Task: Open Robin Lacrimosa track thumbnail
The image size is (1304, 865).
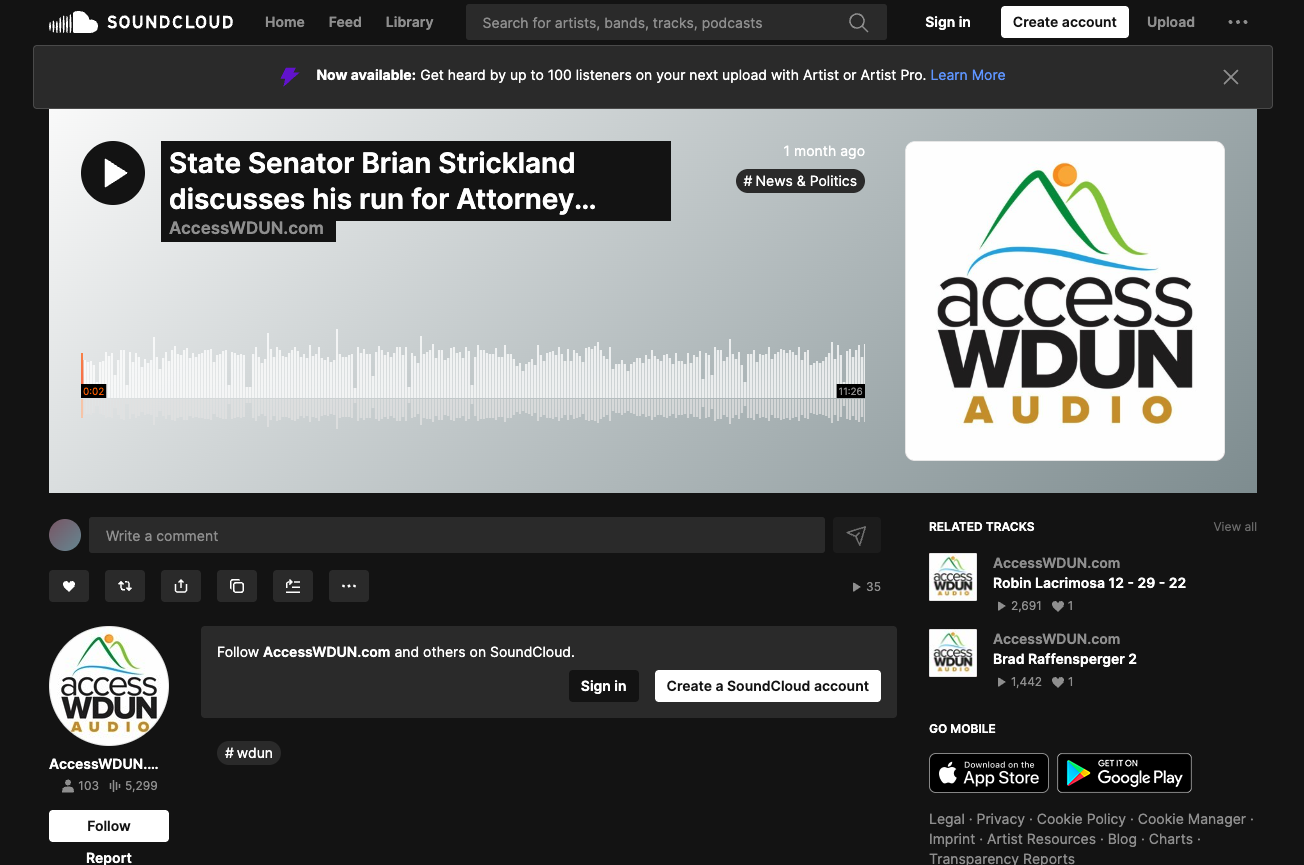Action: 953,577
